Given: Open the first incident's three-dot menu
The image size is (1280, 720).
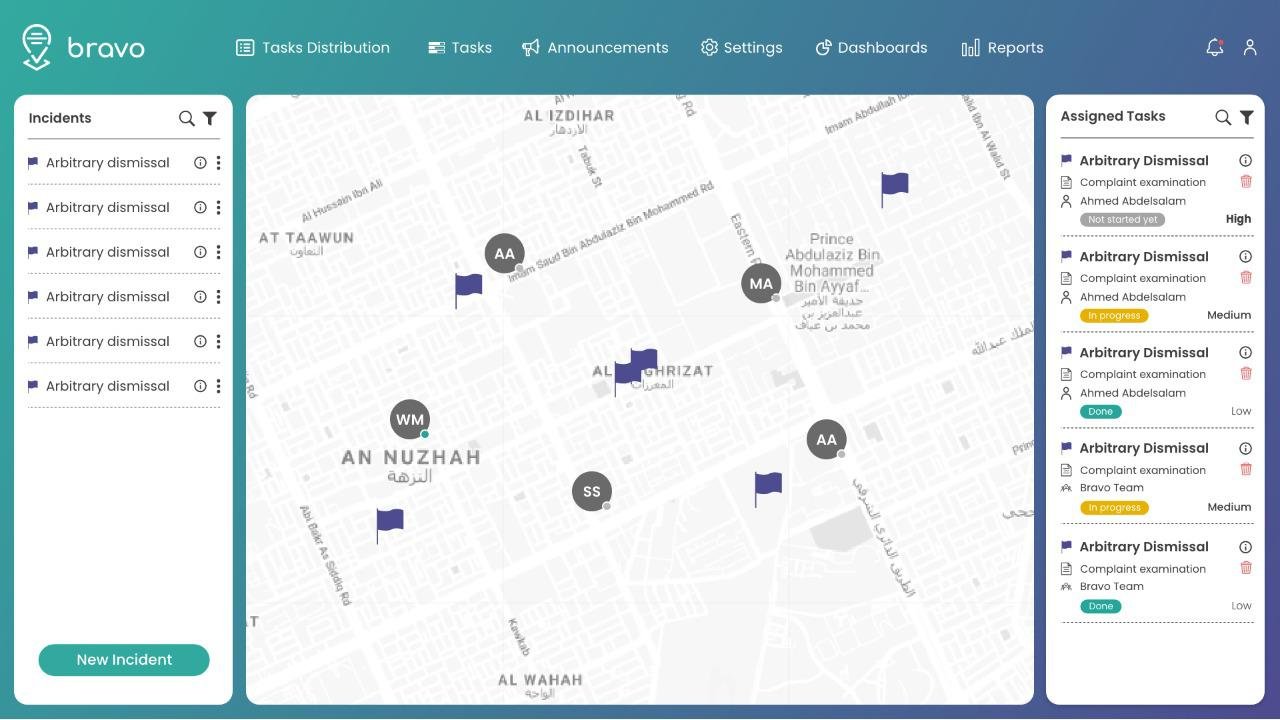Looking at the screenshot, I should (218, 163).
